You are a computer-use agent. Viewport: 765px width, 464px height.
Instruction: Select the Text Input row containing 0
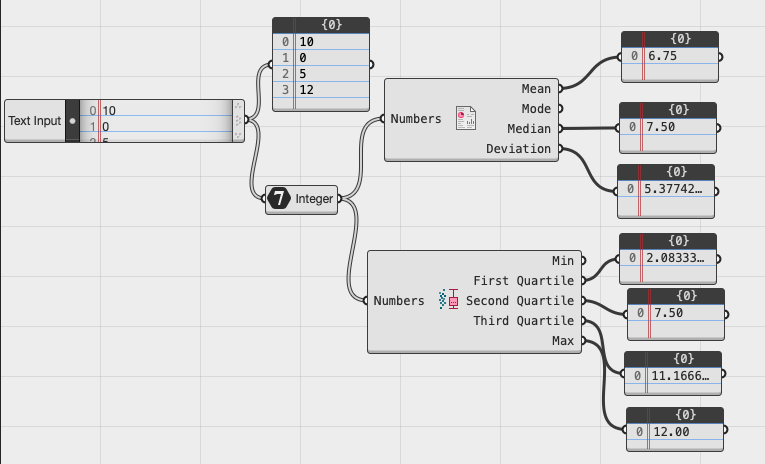[156, 127]
